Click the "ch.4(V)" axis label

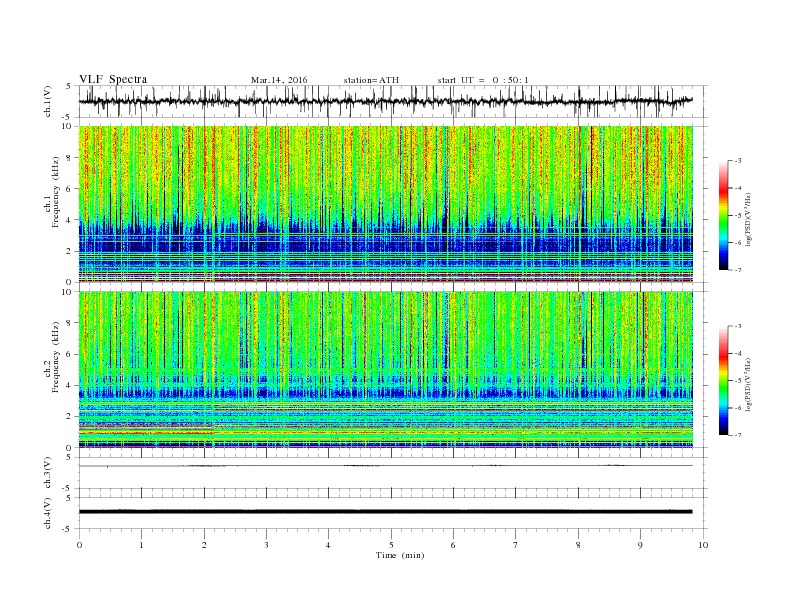pos(48,513)
